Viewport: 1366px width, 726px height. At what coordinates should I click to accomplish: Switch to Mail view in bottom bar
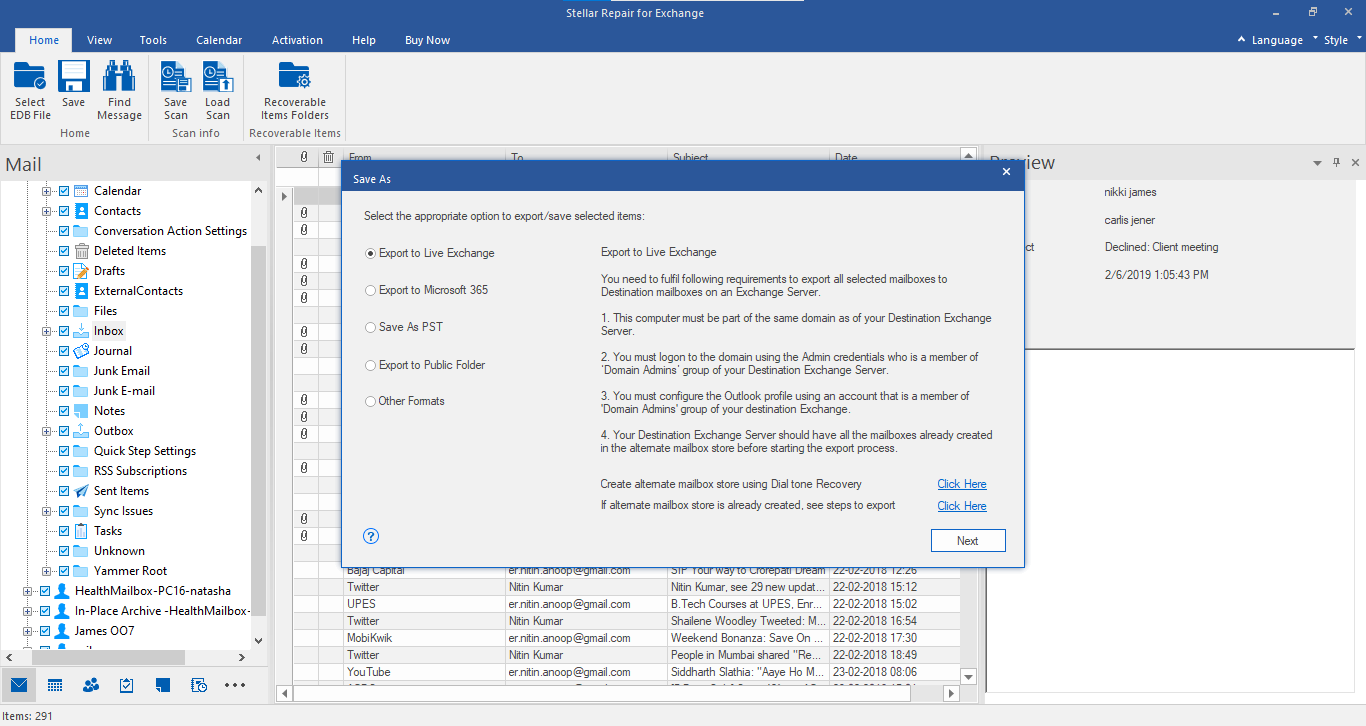point(18,685)
